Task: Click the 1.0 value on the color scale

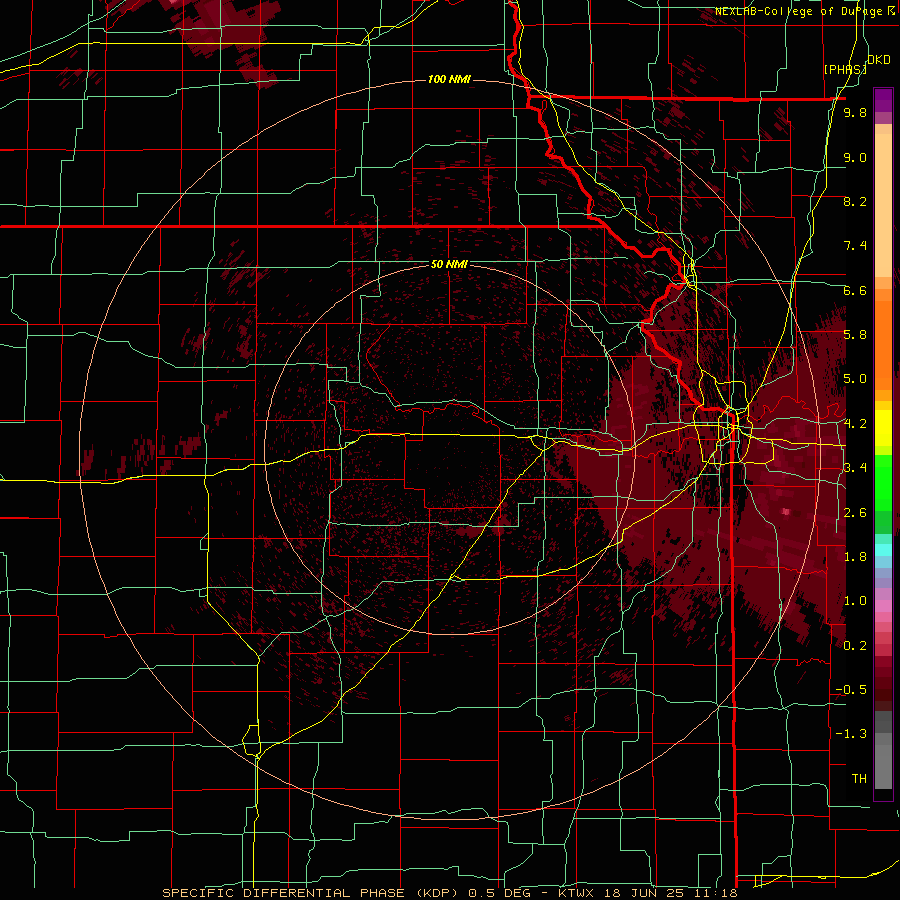Action: coord(855,601)
